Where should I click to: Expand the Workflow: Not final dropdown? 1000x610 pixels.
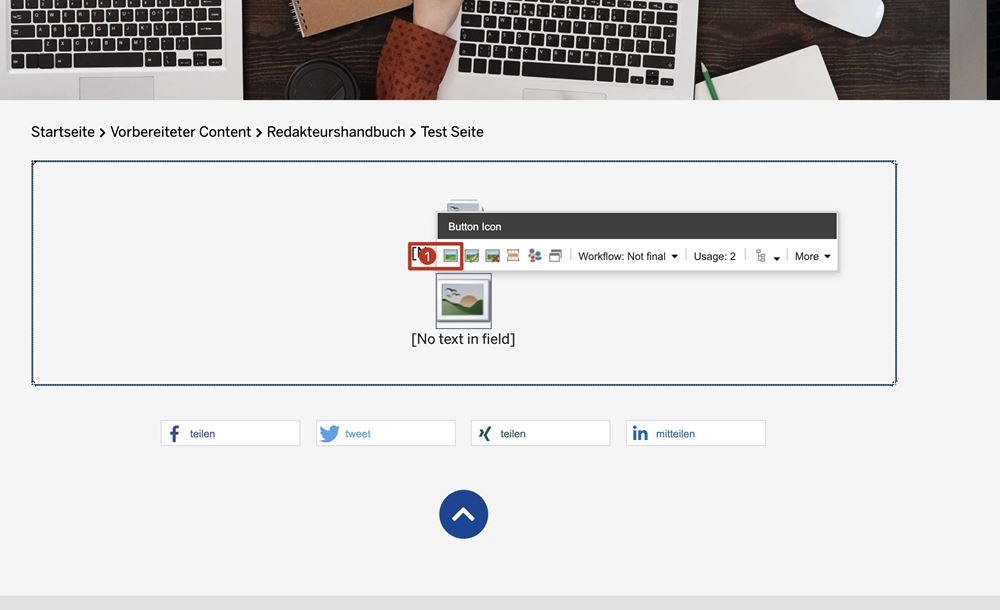[628, 257]
